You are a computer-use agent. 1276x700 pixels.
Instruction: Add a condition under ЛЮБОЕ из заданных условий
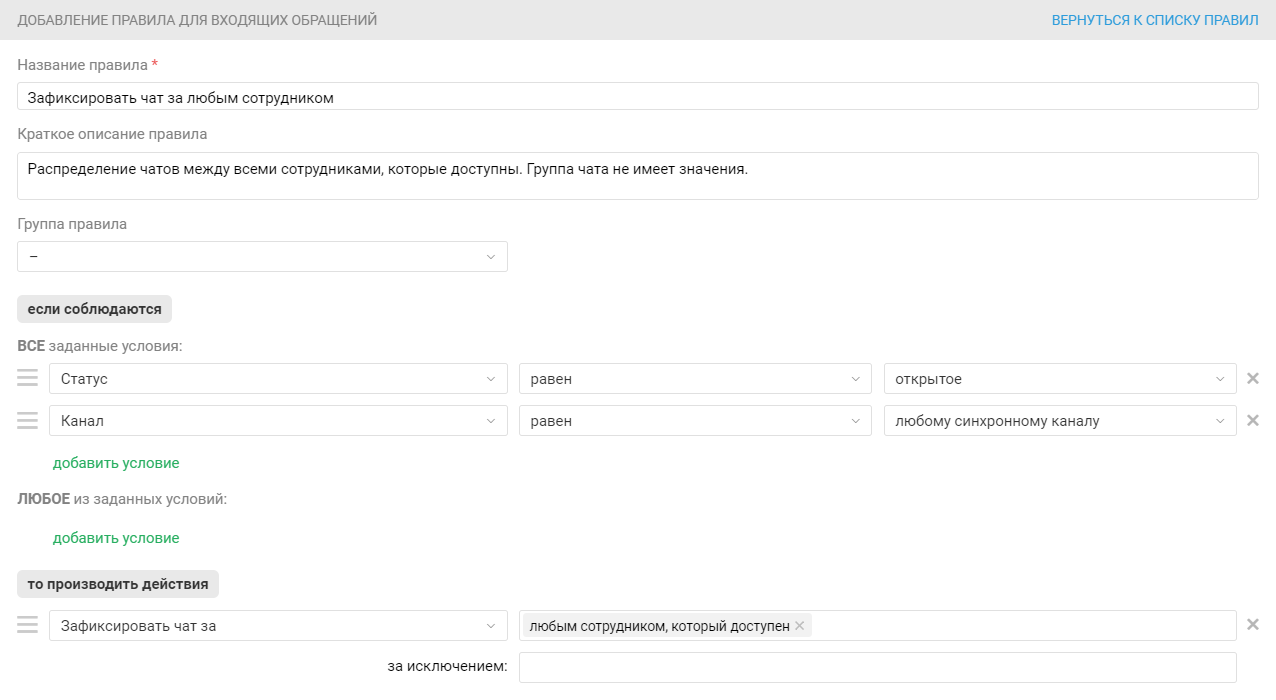pos(116,538)
